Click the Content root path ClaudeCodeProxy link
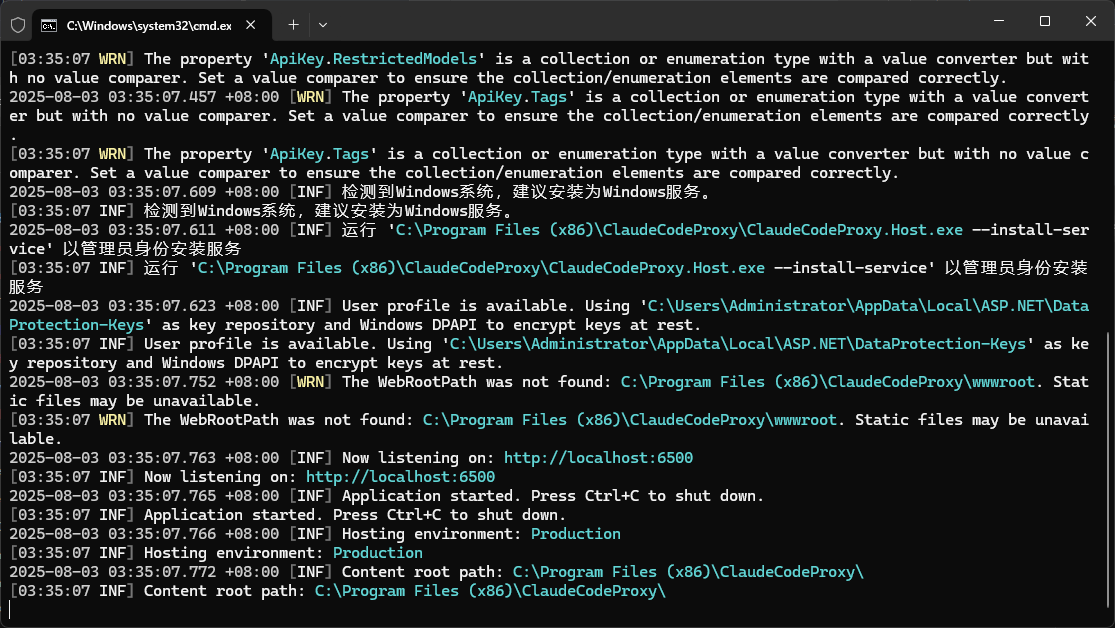The height and width of the screenshot is (628, 1115). [689, 571]
